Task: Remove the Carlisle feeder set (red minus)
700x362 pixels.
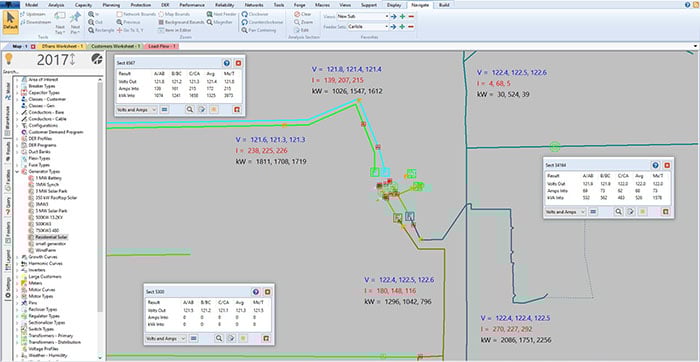Action: pyautogui.click(x=411, y=27)
